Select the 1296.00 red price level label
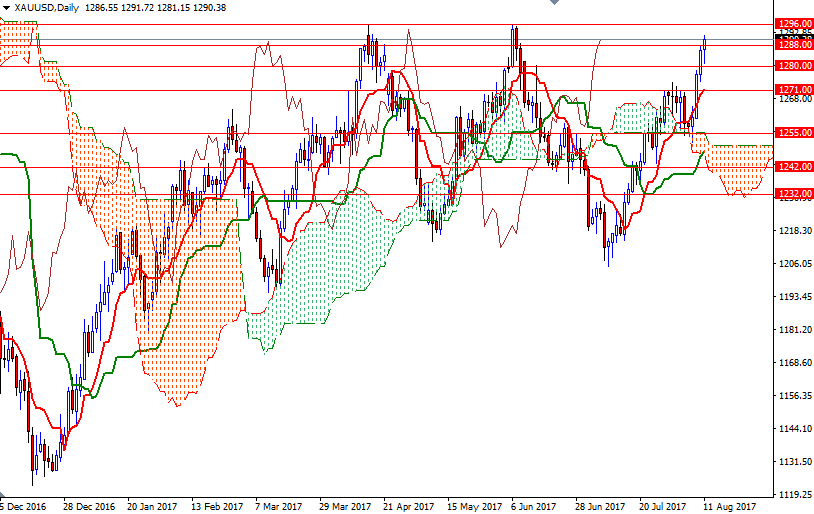 pos(793,23)
